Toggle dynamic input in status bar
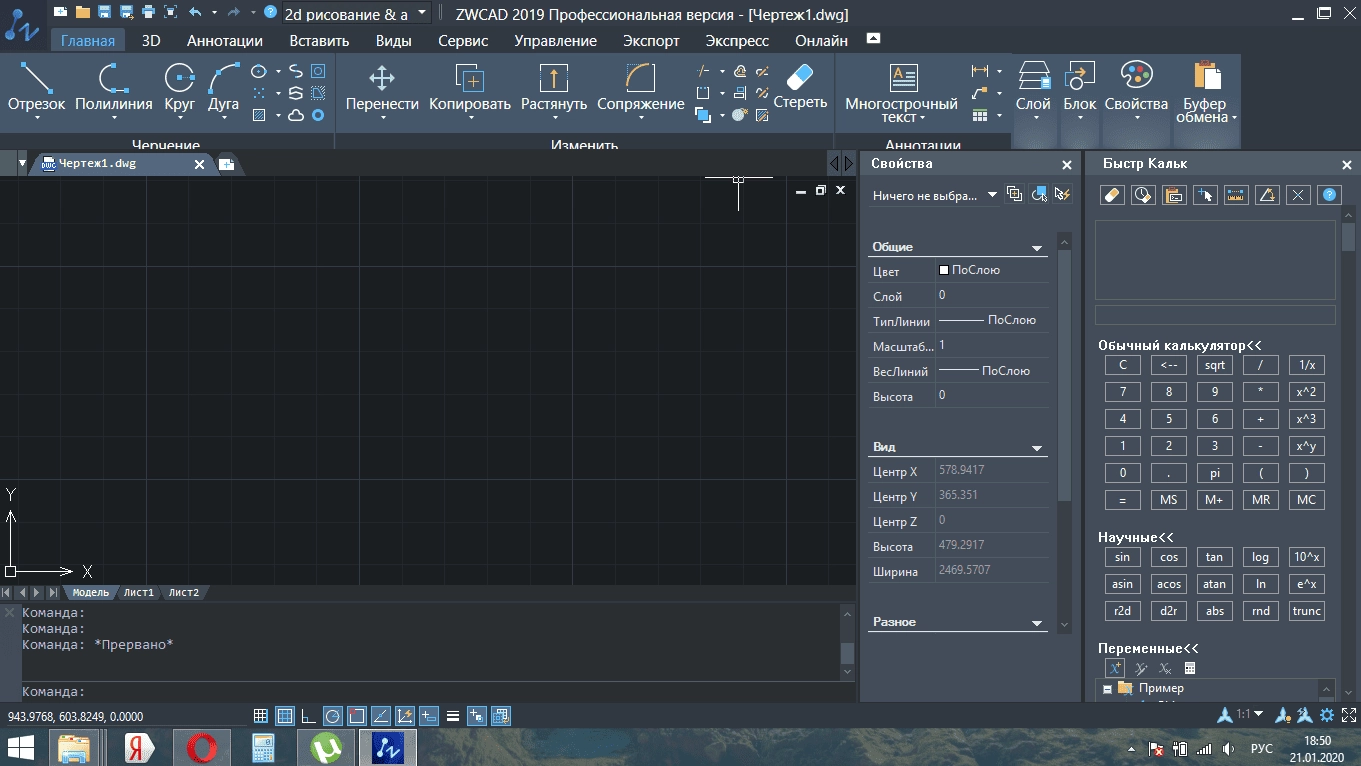This screenshot has width=1361, height=766. point(429,716)
